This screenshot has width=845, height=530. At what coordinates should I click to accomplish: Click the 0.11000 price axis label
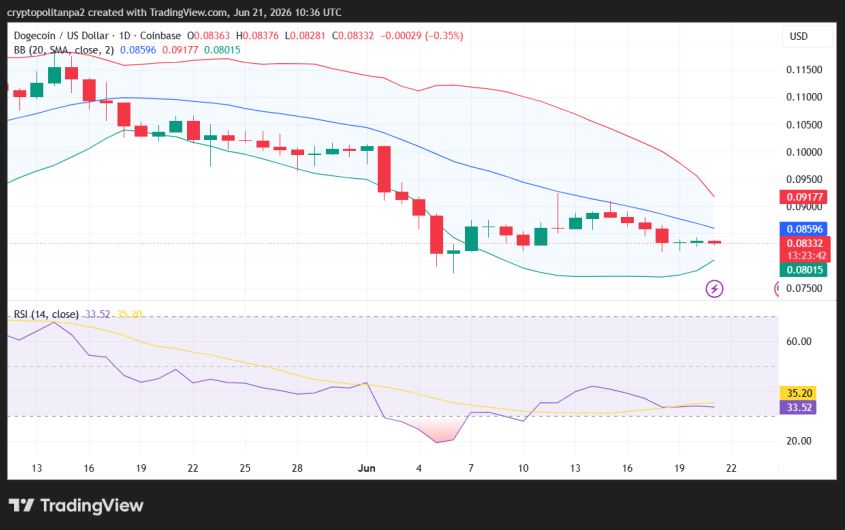click(804, 97)
